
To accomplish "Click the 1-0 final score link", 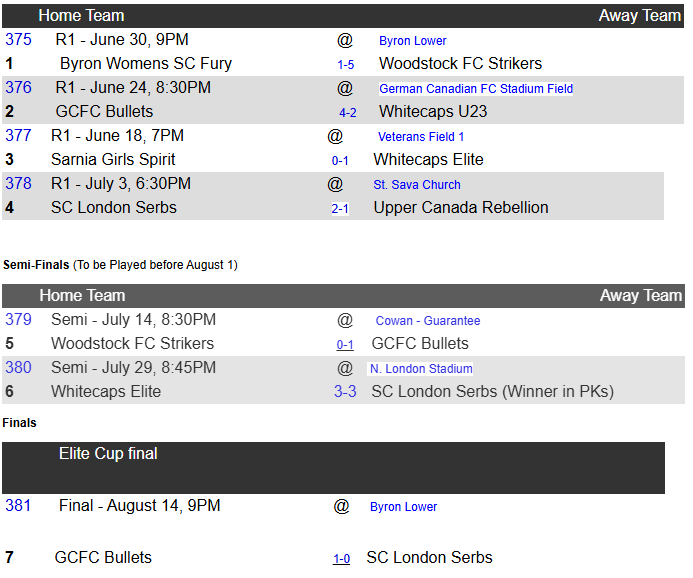I will coord(341,559).
